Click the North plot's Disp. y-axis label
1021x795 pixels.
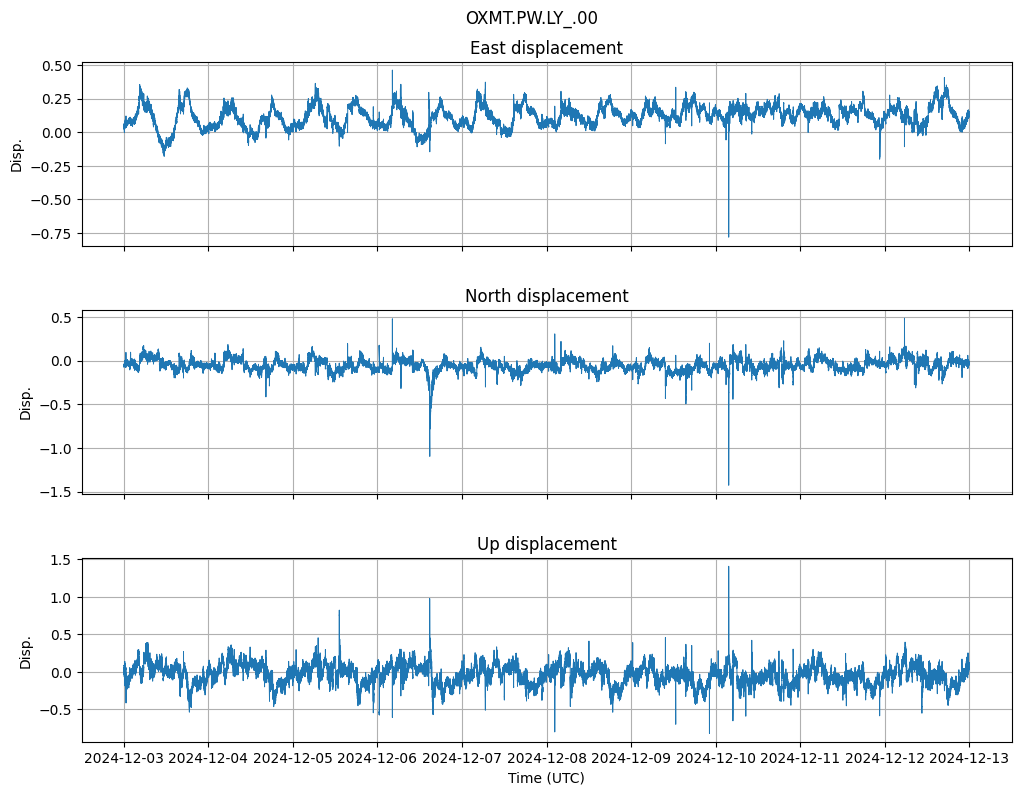click(26, 403)
